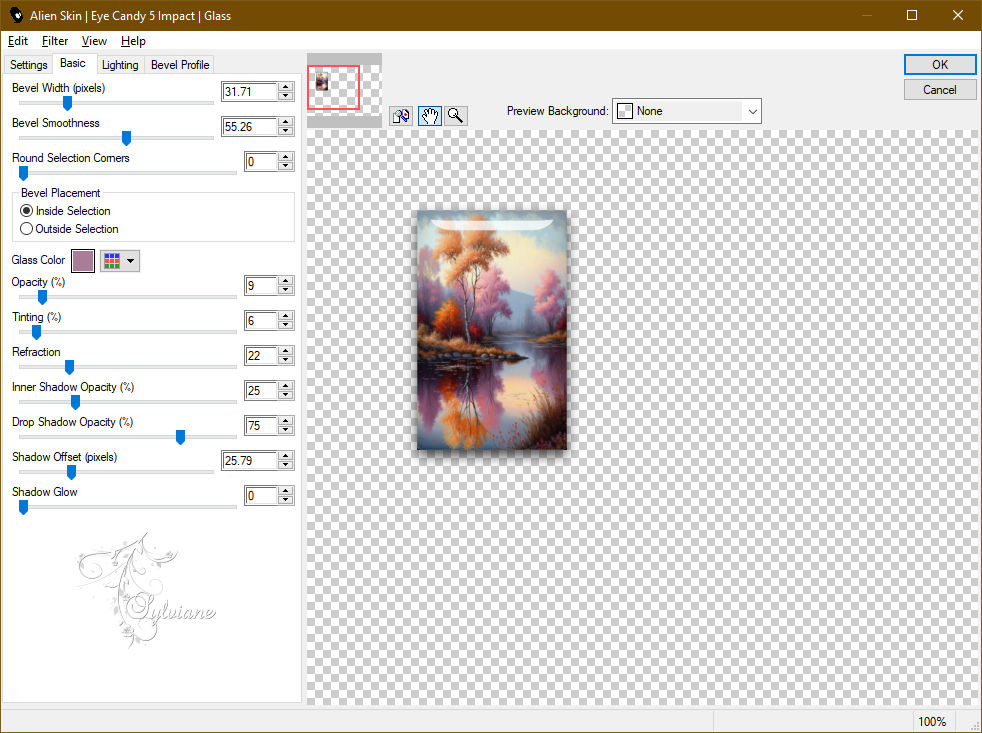Click the Round Selection Corners slider handle
The width and height of the screenshot is (982, 733).
[x=23, y=173]
